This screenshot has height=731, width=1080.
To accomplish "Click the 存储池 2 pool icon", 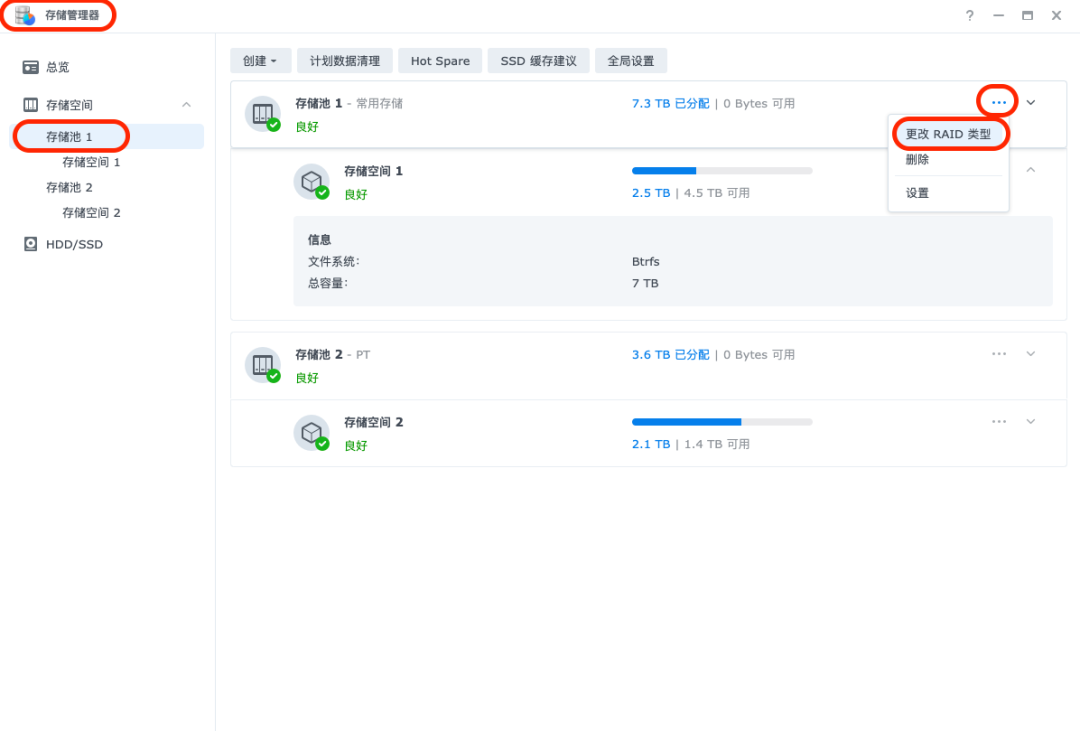I will 262,365.
